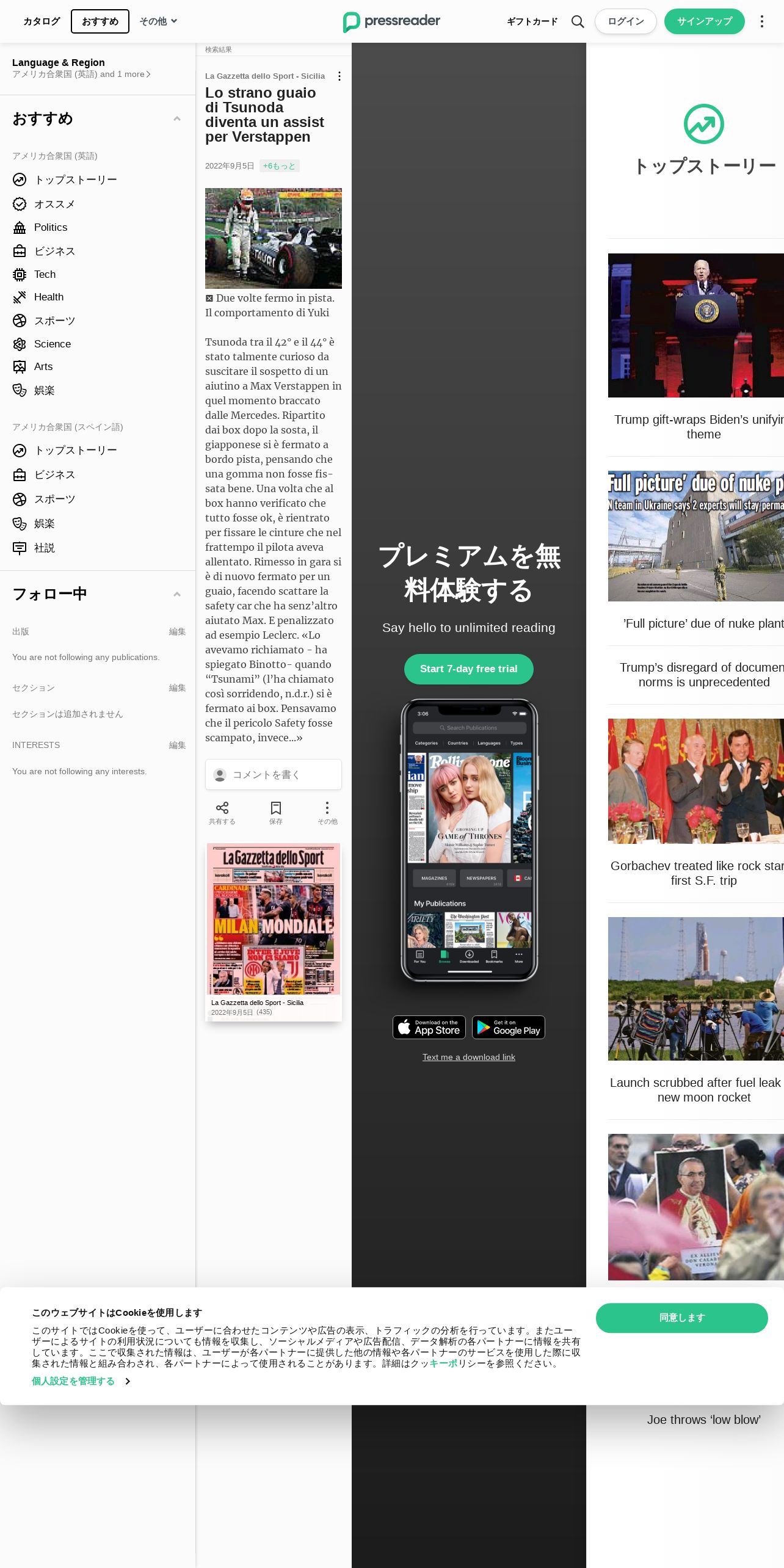Viewport: 784px width, 1568px height.
Task: Click the PressReader logo
Action: click(x=391, y=21)
